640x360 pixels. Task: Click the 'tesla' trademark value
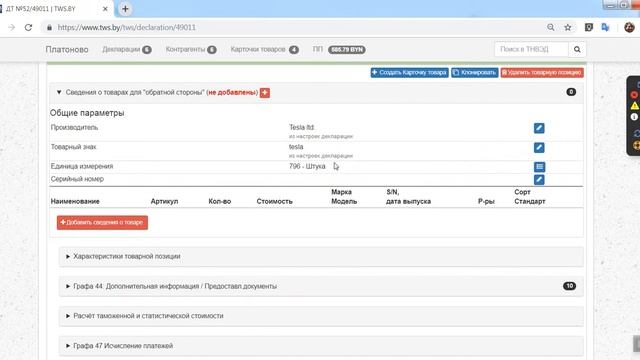(296, 147)
